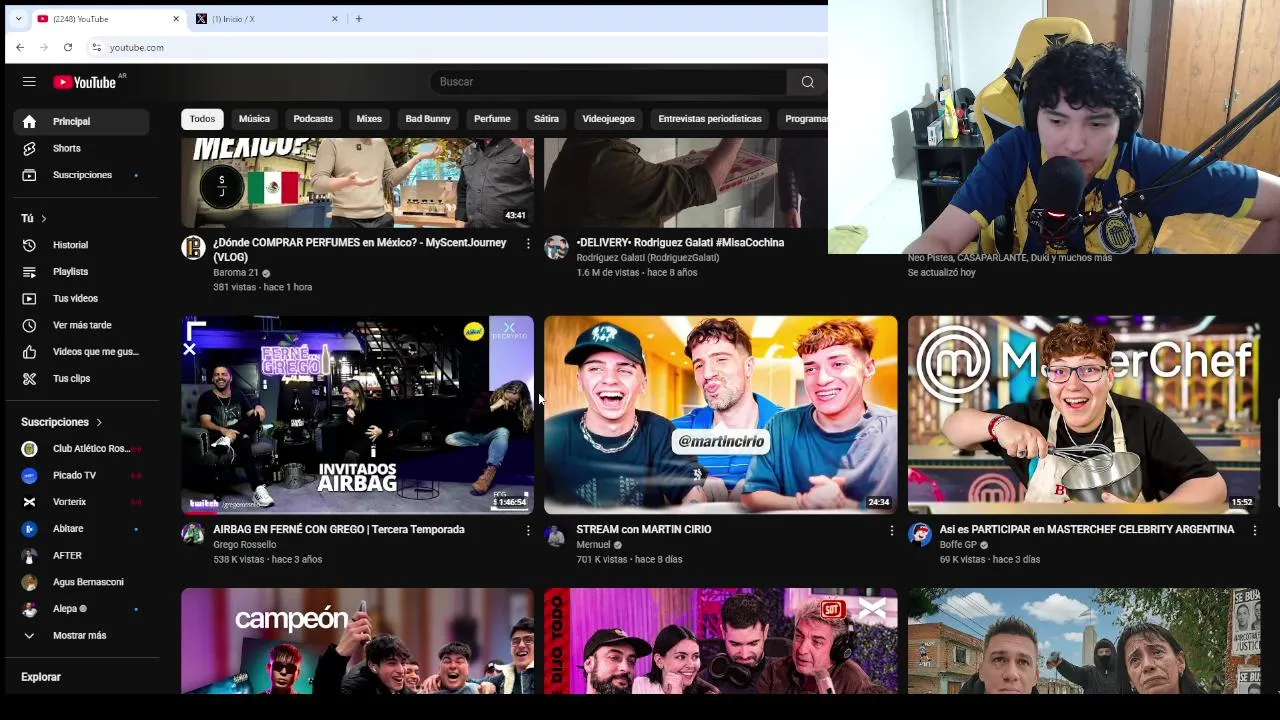
Task: Open DELIVERY Rodriguez Galati video title
Action: [x=680, y=243]
